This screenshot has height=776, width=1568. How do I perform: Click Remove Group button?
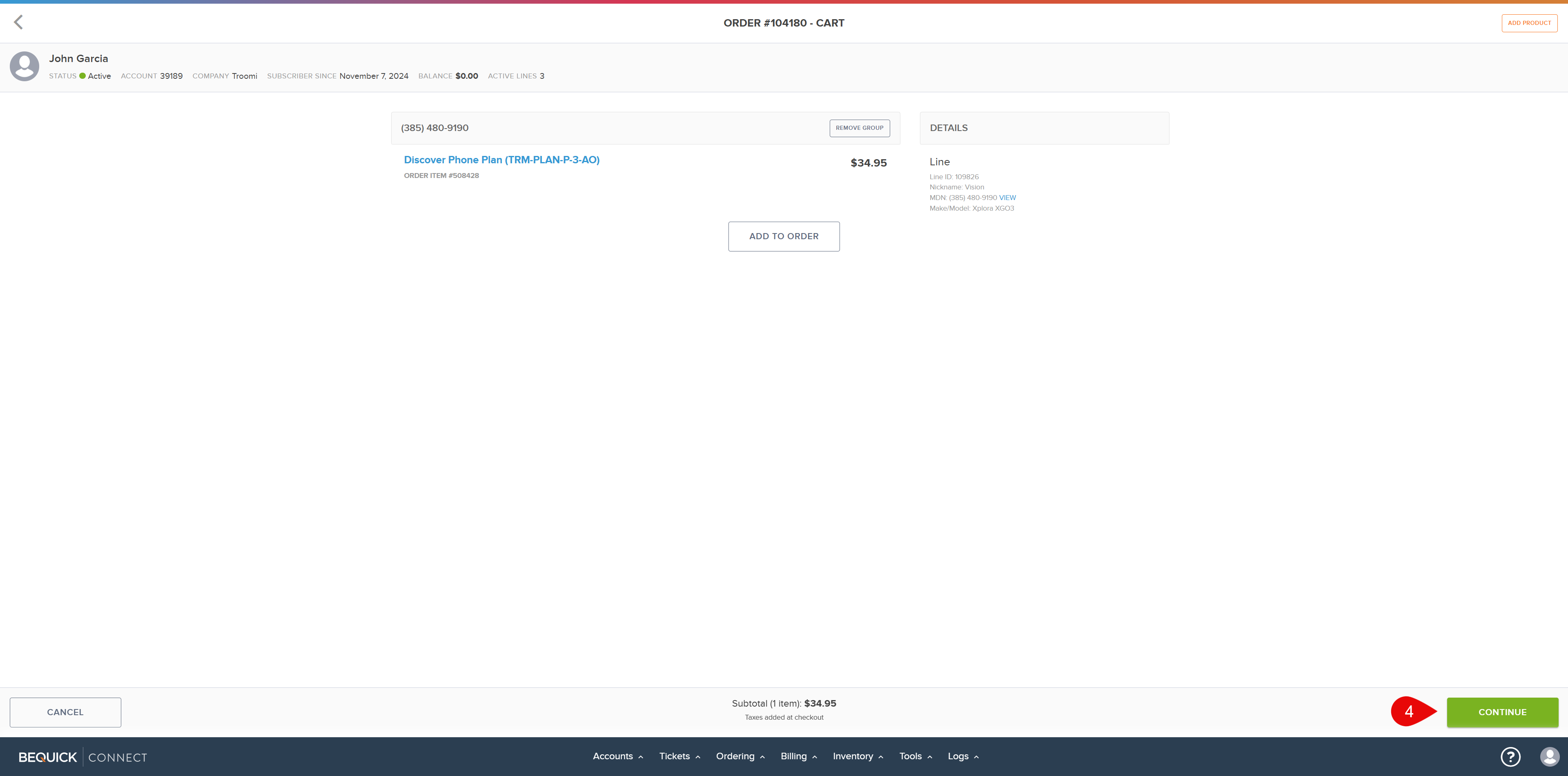click(859, 128)
